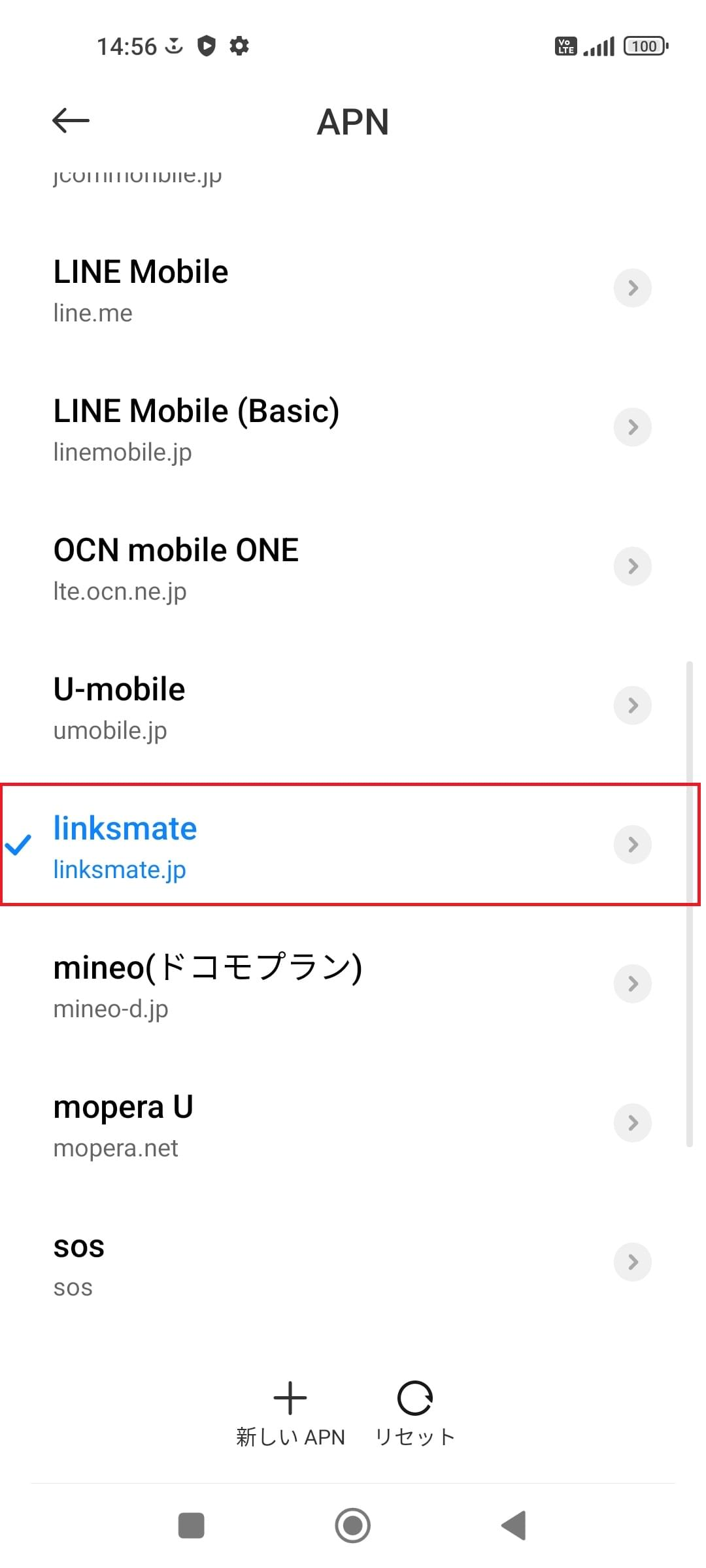Select the linksmate APN radio checkmark
Screen dimensions: 706x1568
click(x=21, y=846)
